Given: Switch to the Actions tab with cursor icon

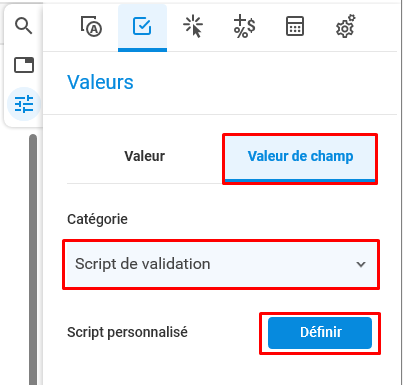Looking at the screenshot, I should coord(193,27).
